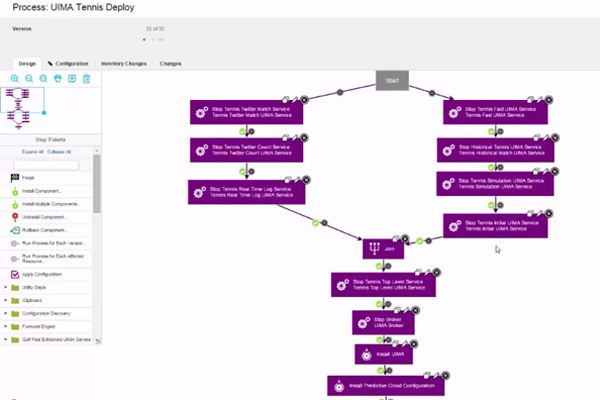Screen dimensions: 600x400
Task: Toggle success condition below Tennis Simulation UIMA step
Action: pos(491,205)
